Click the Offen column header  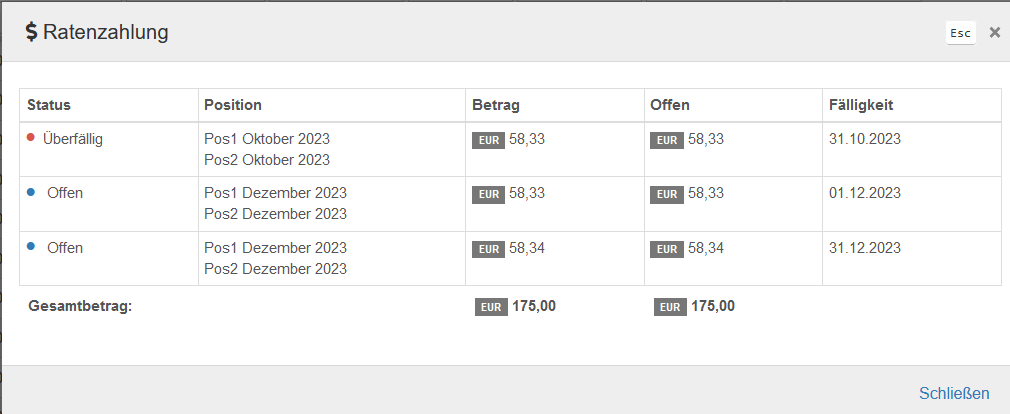(x=670, y=105)
